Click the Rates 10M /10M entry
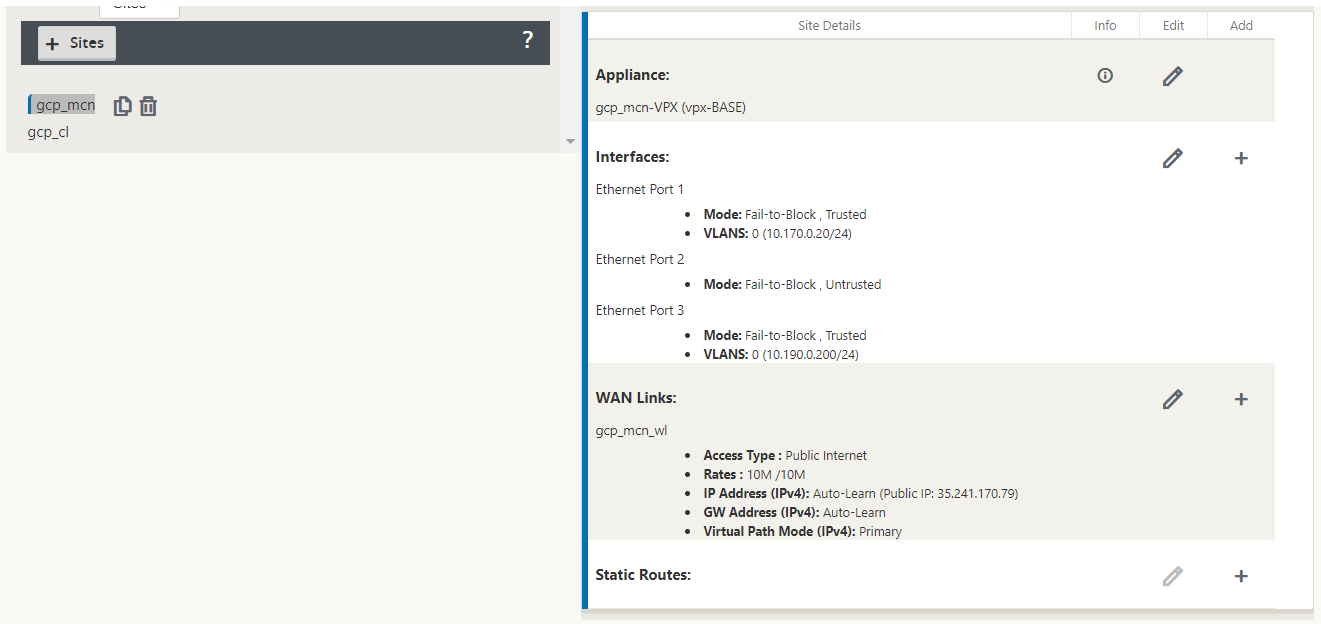 [754, 474]
